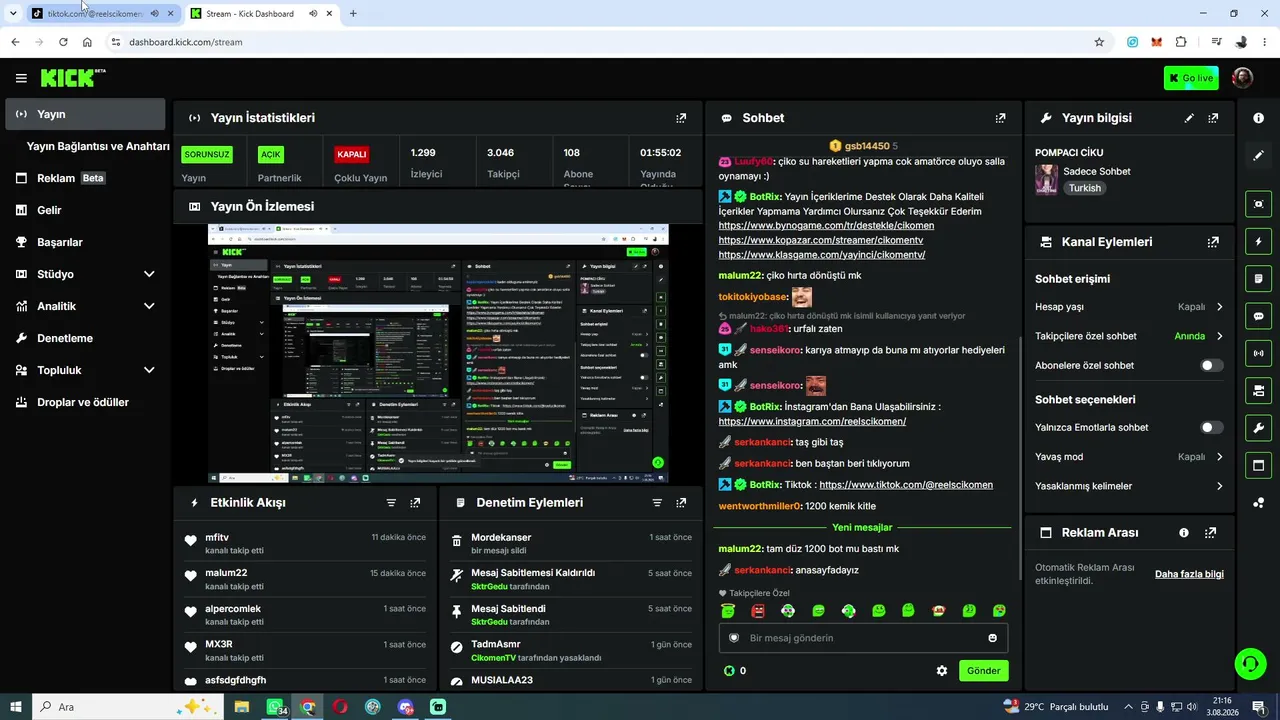Pop out the Yayın bilgisi panel

pos(1213,118)
